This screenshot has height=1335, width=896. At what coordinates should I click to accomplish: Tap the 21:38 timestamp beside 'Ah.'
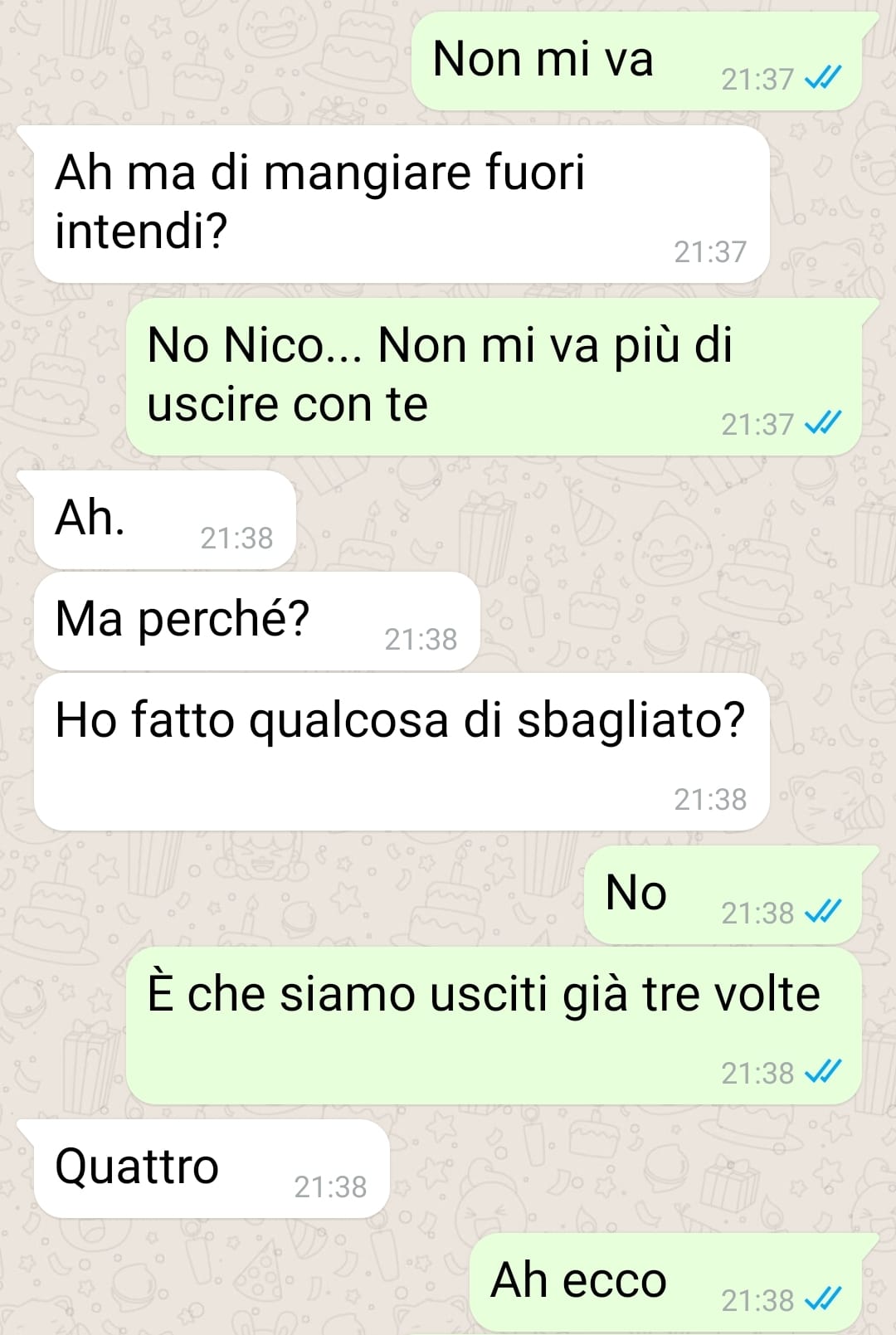tap(236, 538)
